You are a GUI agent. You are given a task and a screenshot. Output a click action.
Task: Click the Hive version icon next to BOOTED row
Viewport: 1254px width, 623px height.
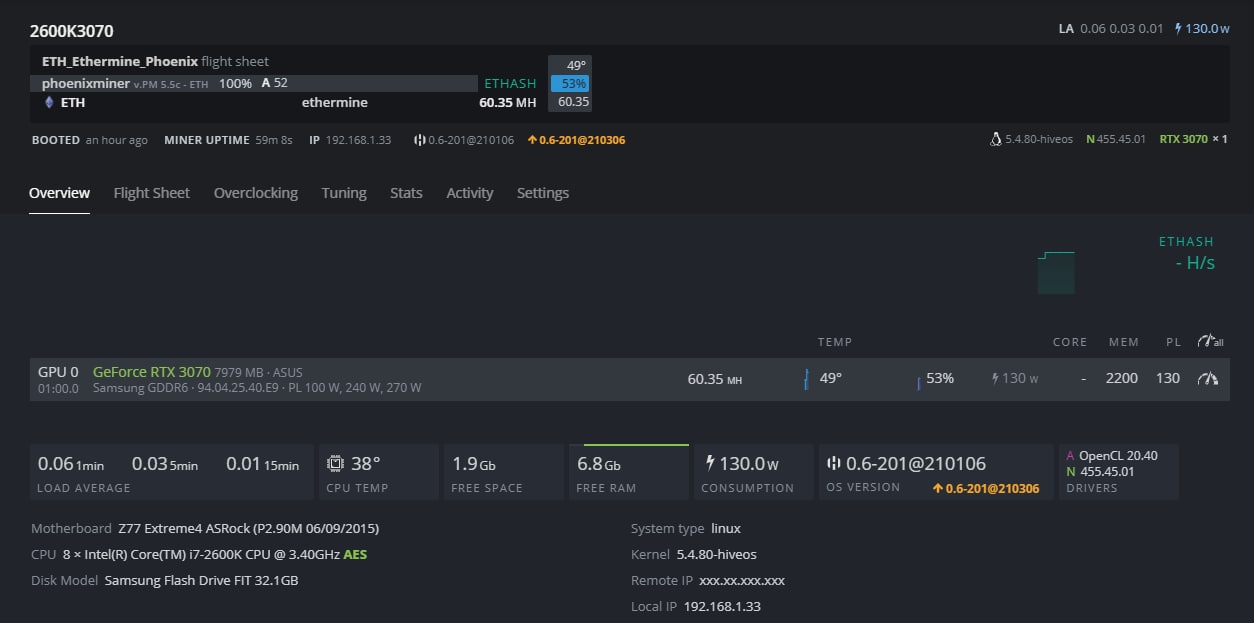coord(419,140)
